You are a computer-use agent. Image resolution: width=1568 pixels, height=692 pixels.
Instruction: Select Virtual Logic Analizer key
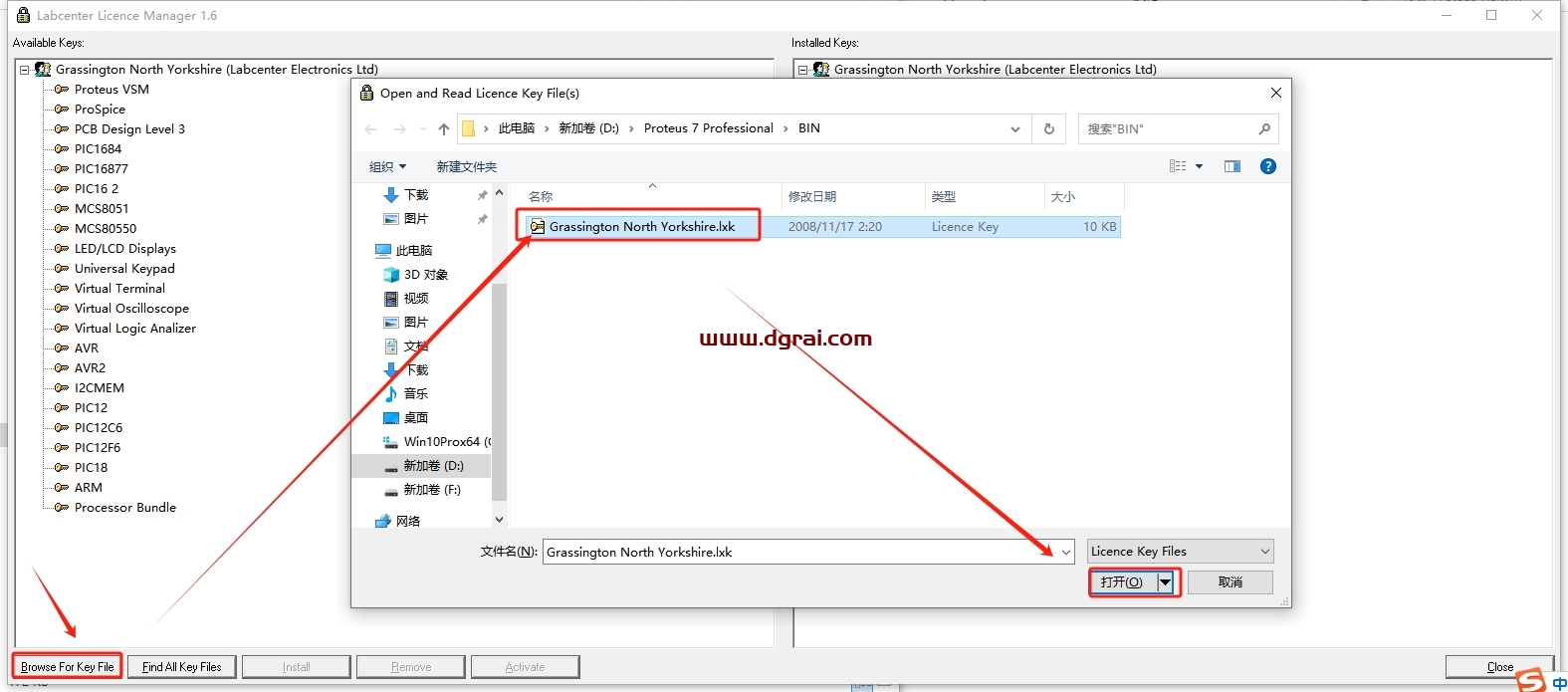pyautogui.click(x=135, y=329)
